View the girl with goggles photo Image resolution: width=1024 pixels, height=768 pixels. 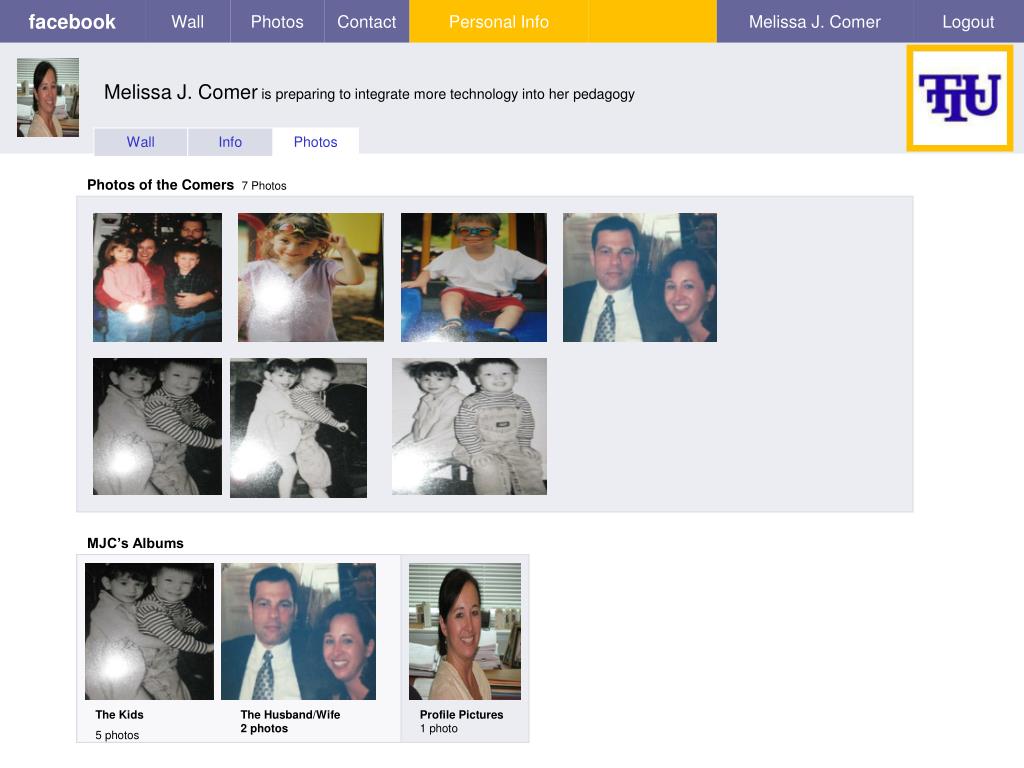pos(311,277)
